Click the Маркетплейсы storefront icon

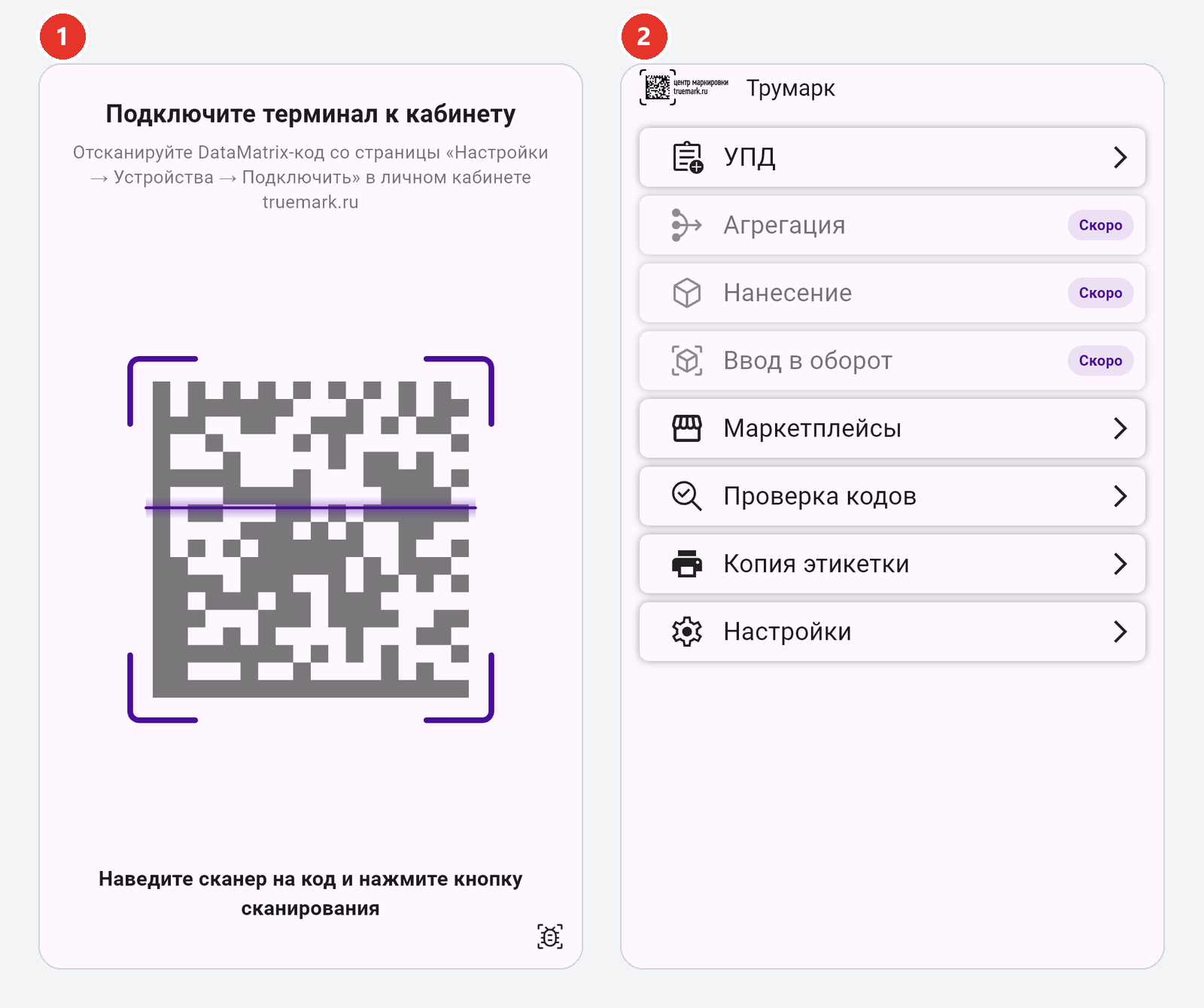click(x=686, y=428)
